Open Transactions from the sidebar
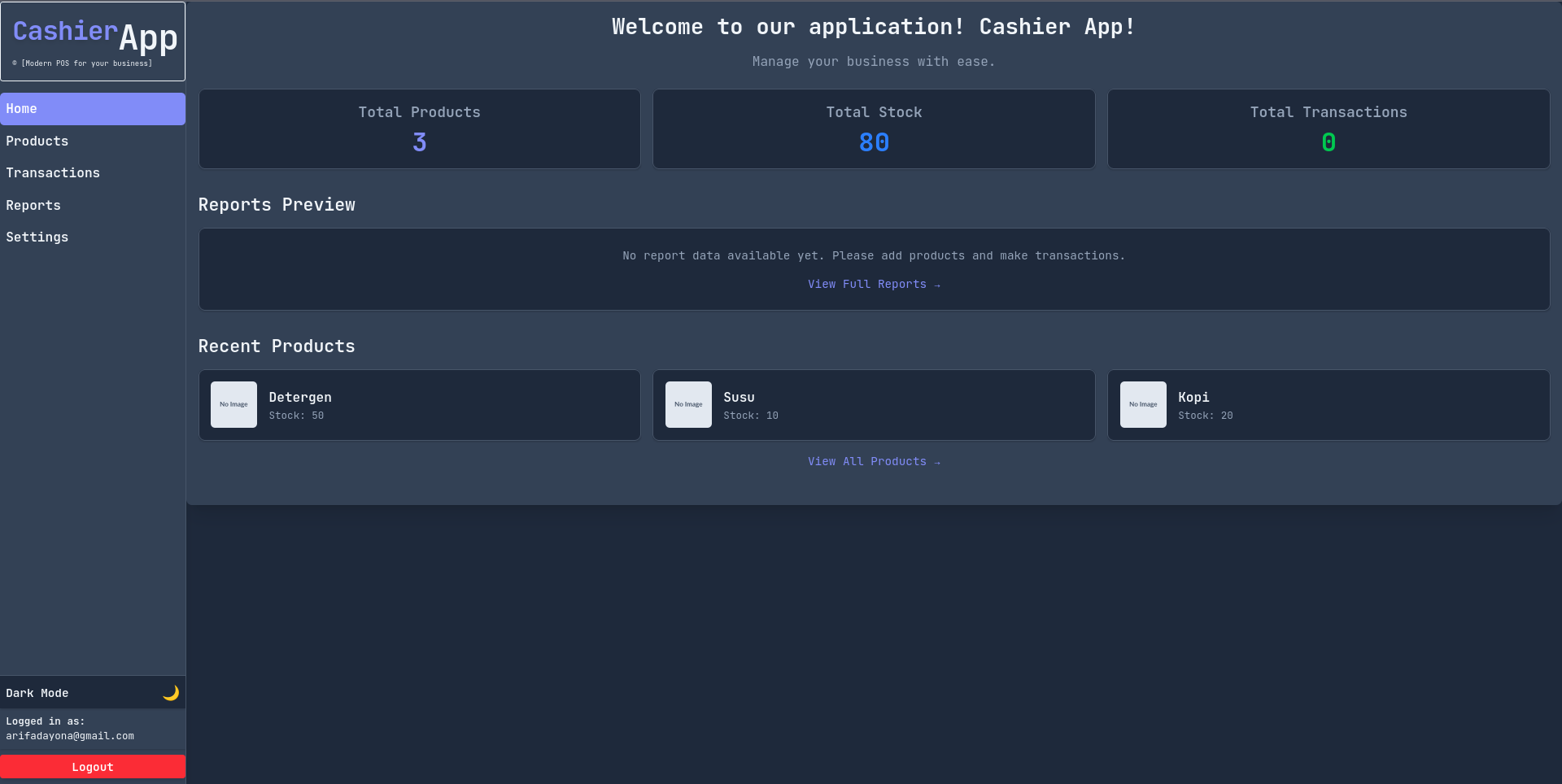The width and height of the screenshot is (1562, 784). [x=53, y=173]
